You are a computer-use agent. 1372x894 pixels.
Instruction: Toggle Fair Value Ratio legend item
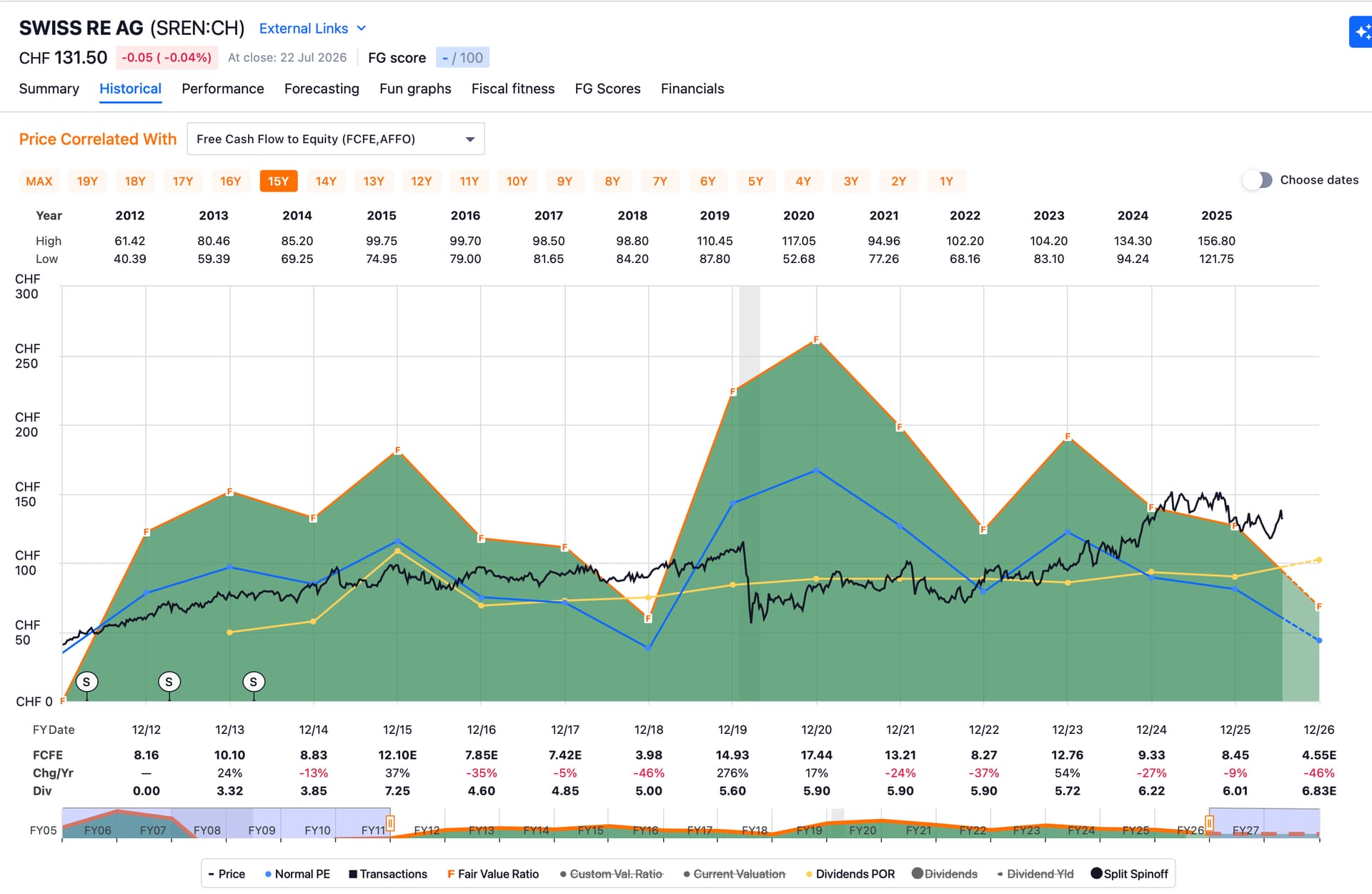click(492, 874)
